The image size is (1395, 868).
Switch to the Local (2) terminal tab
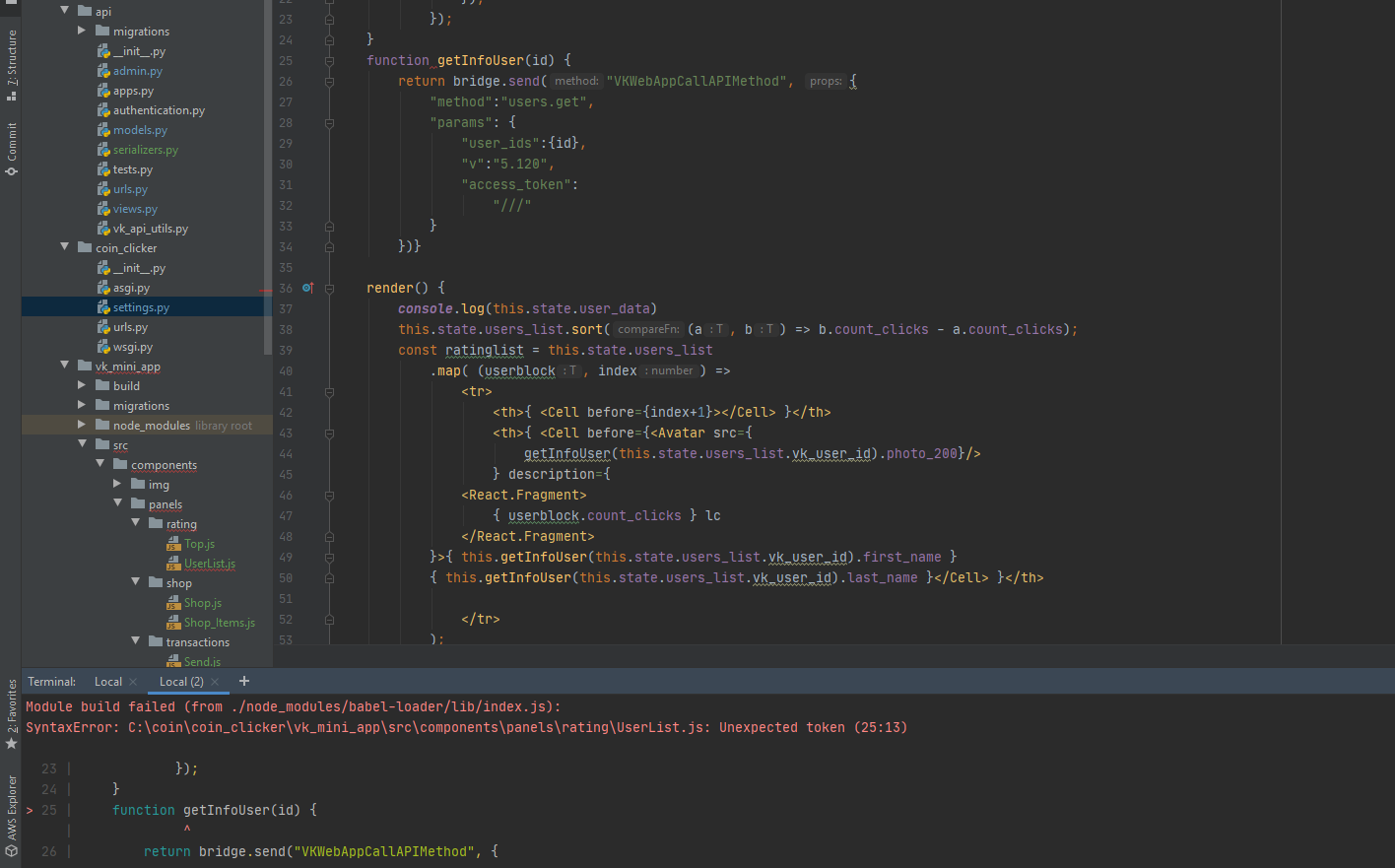point(181,682)
